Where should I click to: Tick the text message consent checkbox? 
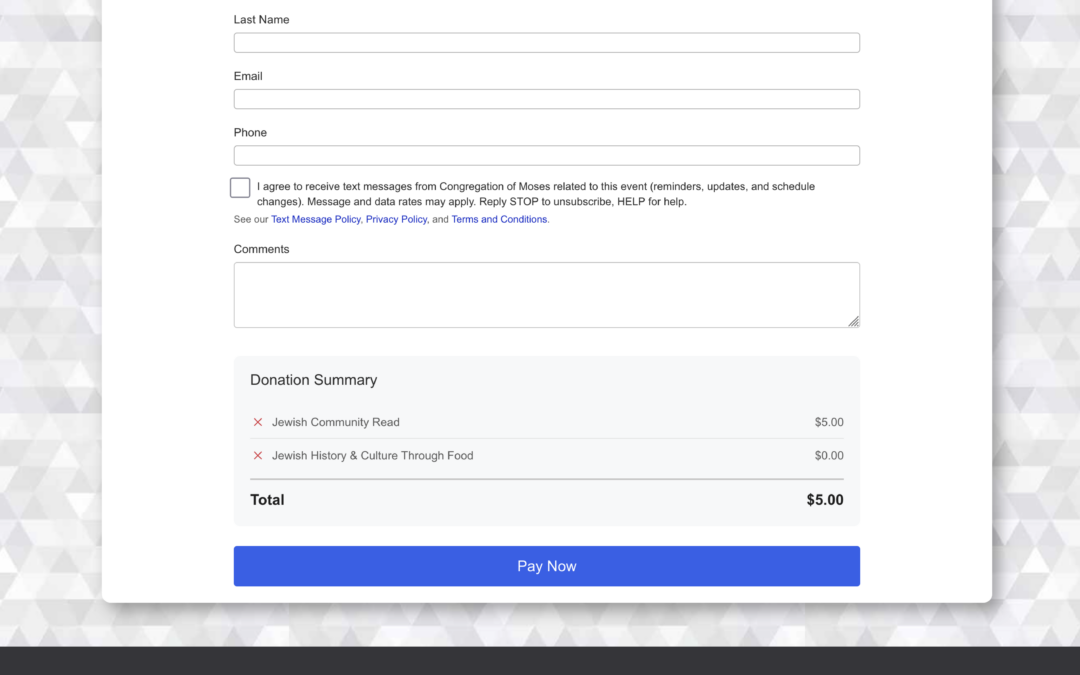pyautogui.click(x=240, y=188)
